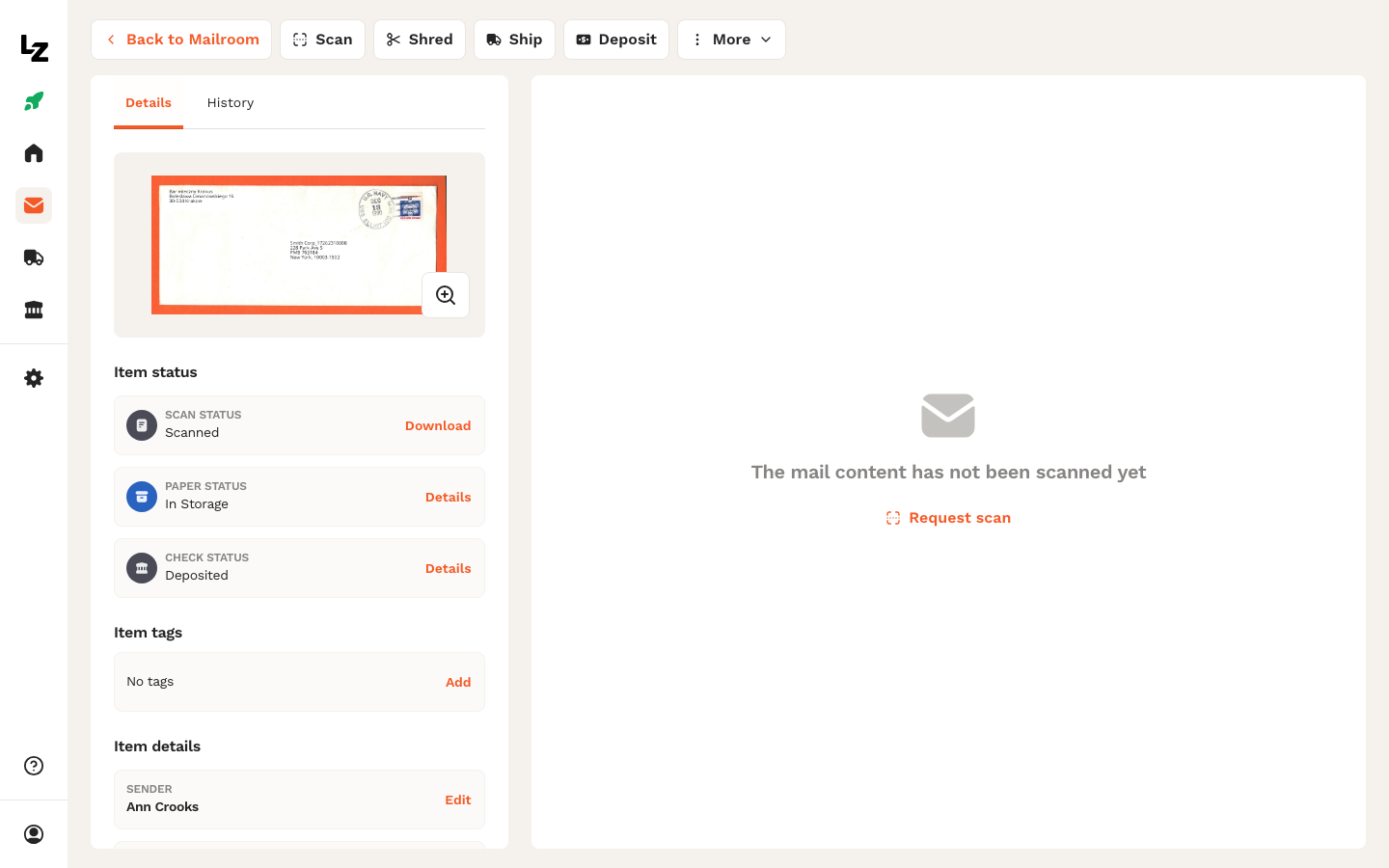Open settings gear in sidebar
This screenshot has height=868, width=1389.
click(34, 378)
